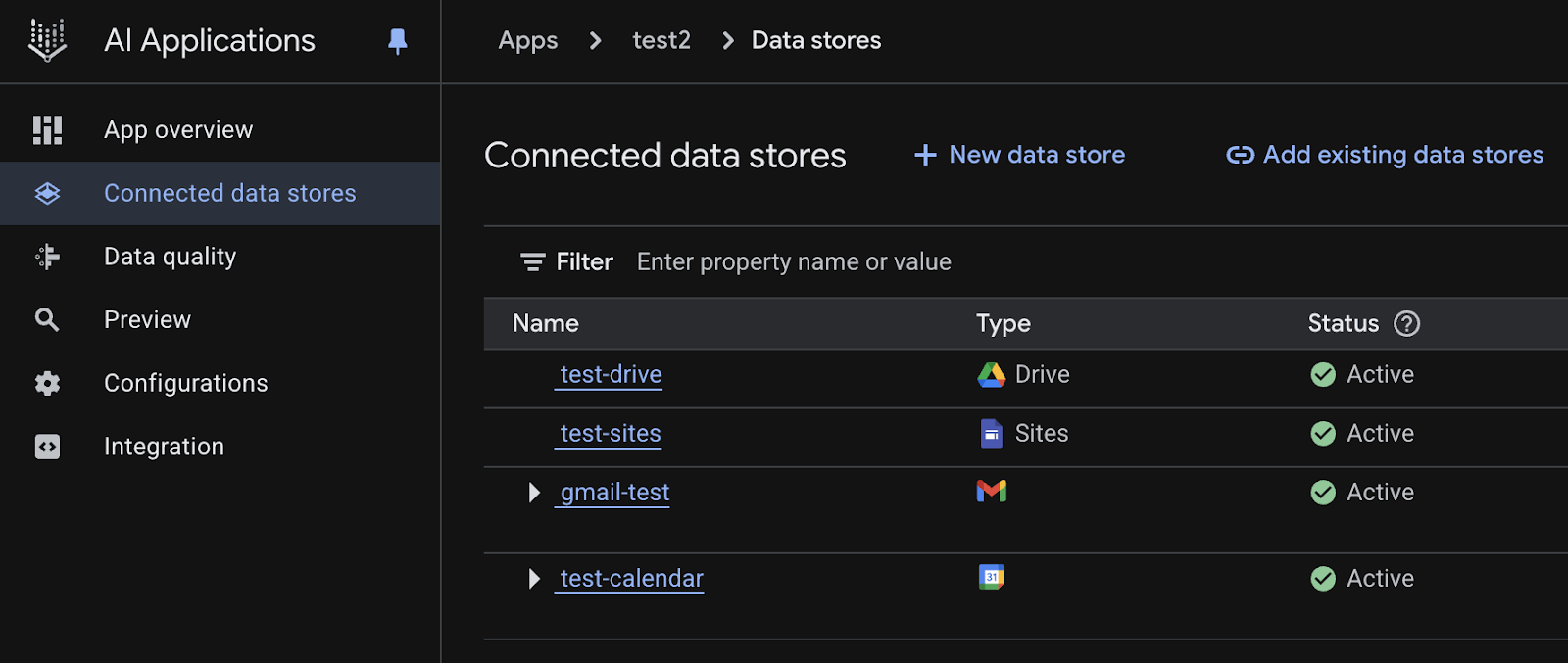Click the New data store button

(x=1020, y=155)
